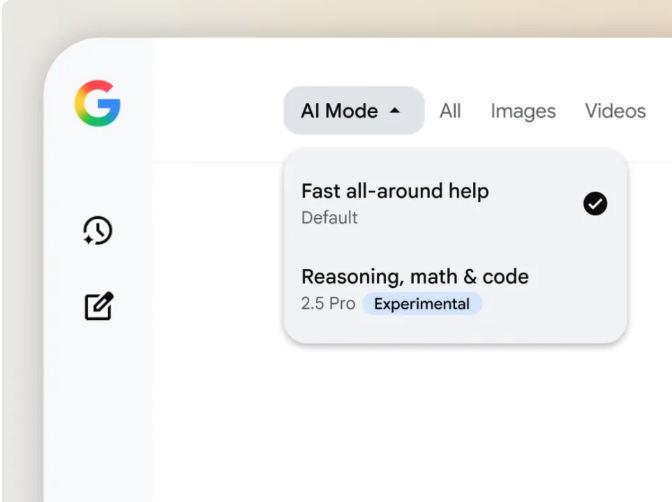
Task: Select Fast all-around help option
Action: coord(455,203)
